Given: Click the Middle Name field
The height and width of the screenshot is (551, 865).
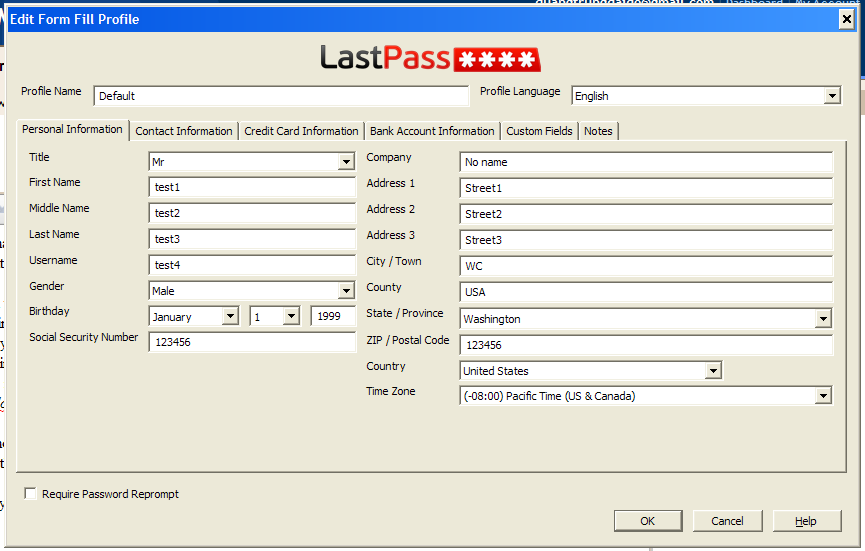Looking at the screenshot, I should [x=252, y=213].
